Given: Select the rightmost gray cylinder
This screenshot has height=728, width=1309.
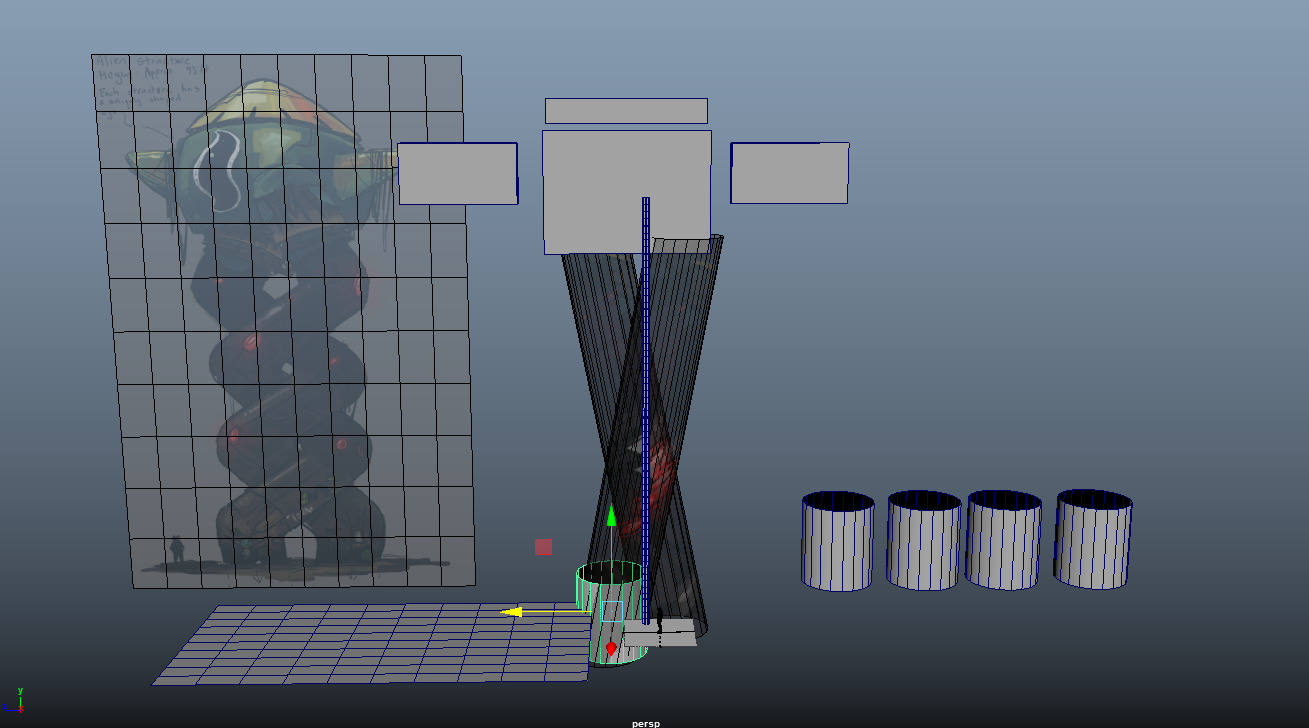Looking at the screenshot, I should 1093,538.
